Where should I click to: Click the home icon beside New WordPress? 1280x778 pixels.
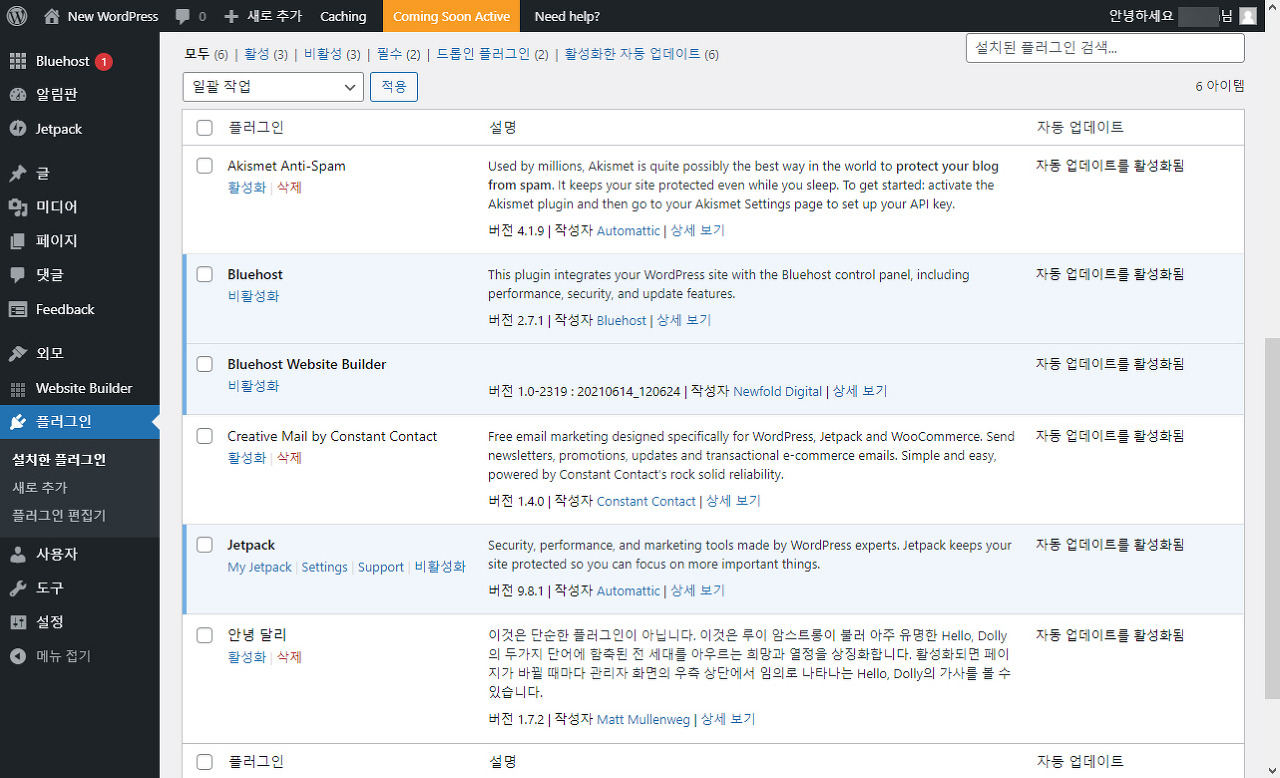(52, 16)
